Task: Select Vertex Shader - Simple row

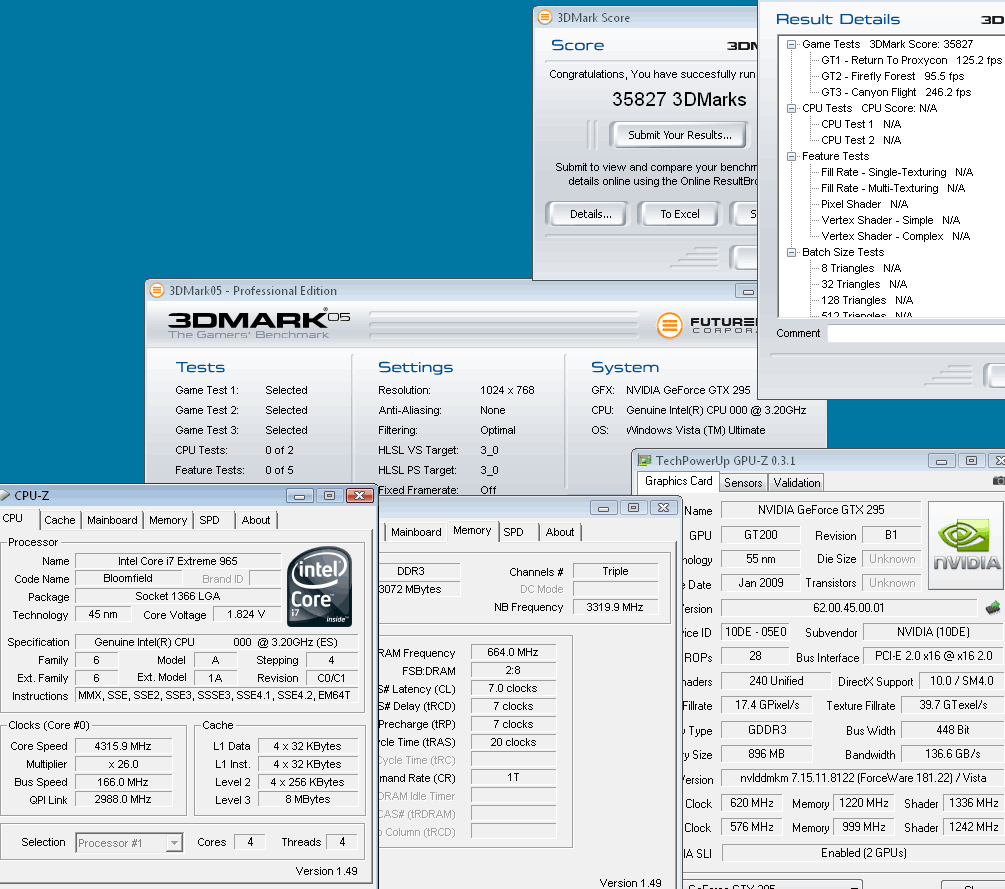Action: click(890, 220)
